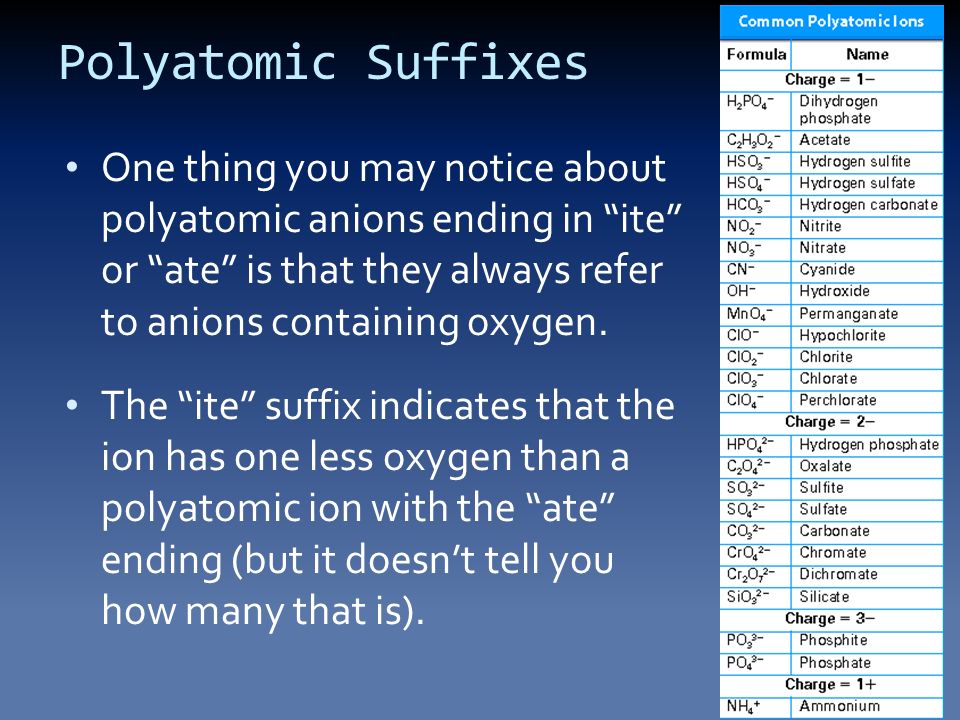Click the CrO₄²⁻ formula cell
Screen dimensions: 960x720
pos(756,553)
